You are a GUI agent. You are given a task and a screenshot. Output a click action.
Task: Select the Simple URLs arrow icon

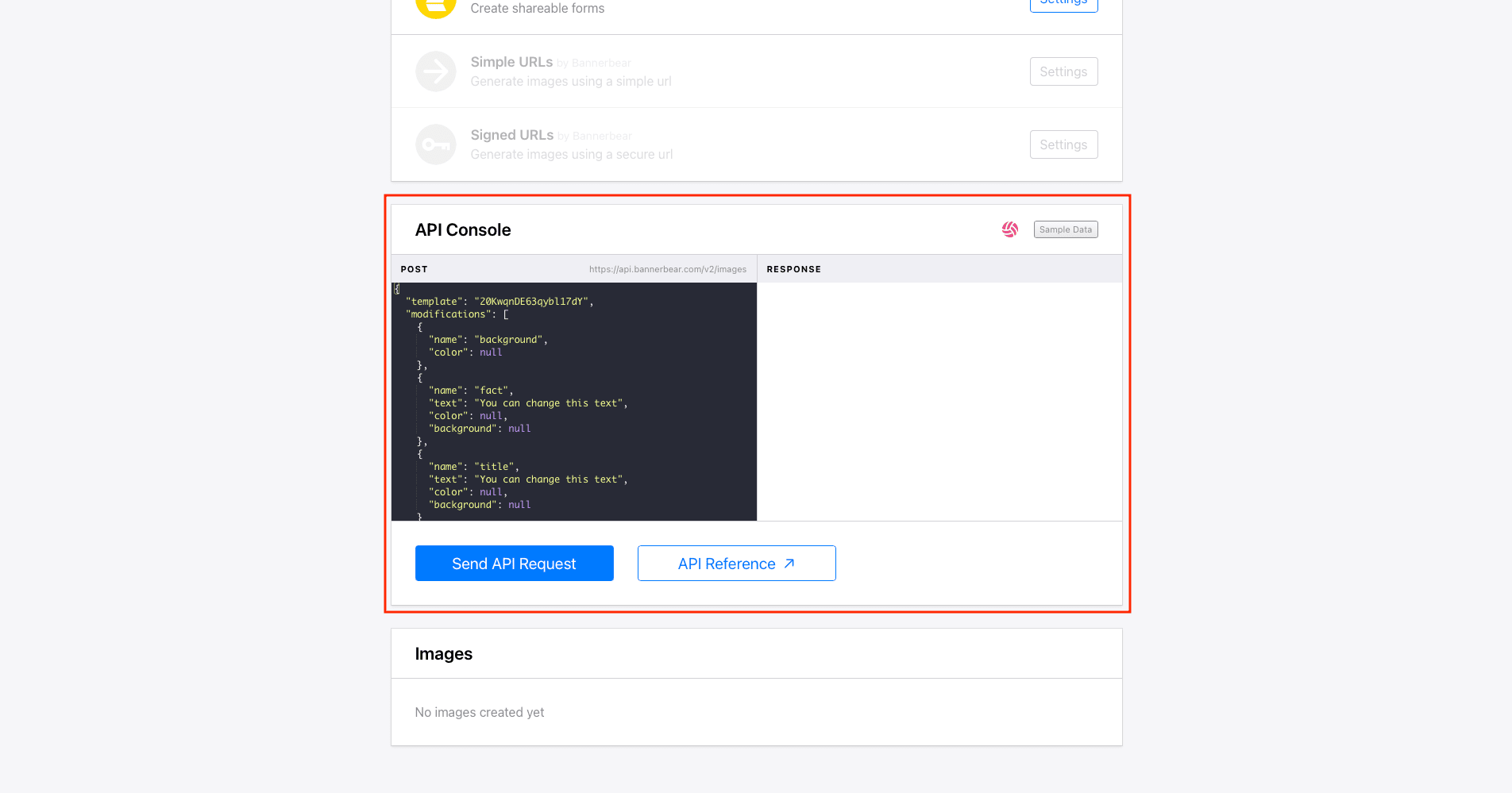(x=435, y=71)
